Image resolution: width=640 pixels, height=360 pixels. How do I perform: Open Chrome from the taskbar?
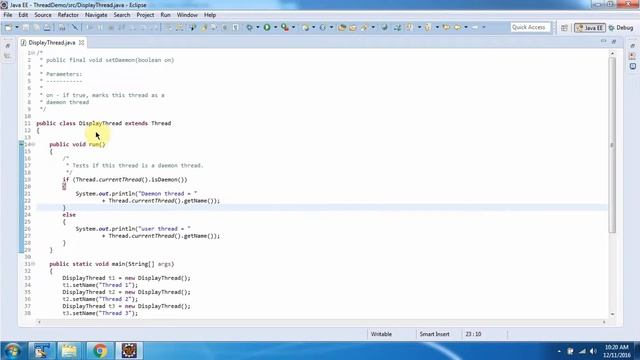pyautogui.click(x=100, y=351)
